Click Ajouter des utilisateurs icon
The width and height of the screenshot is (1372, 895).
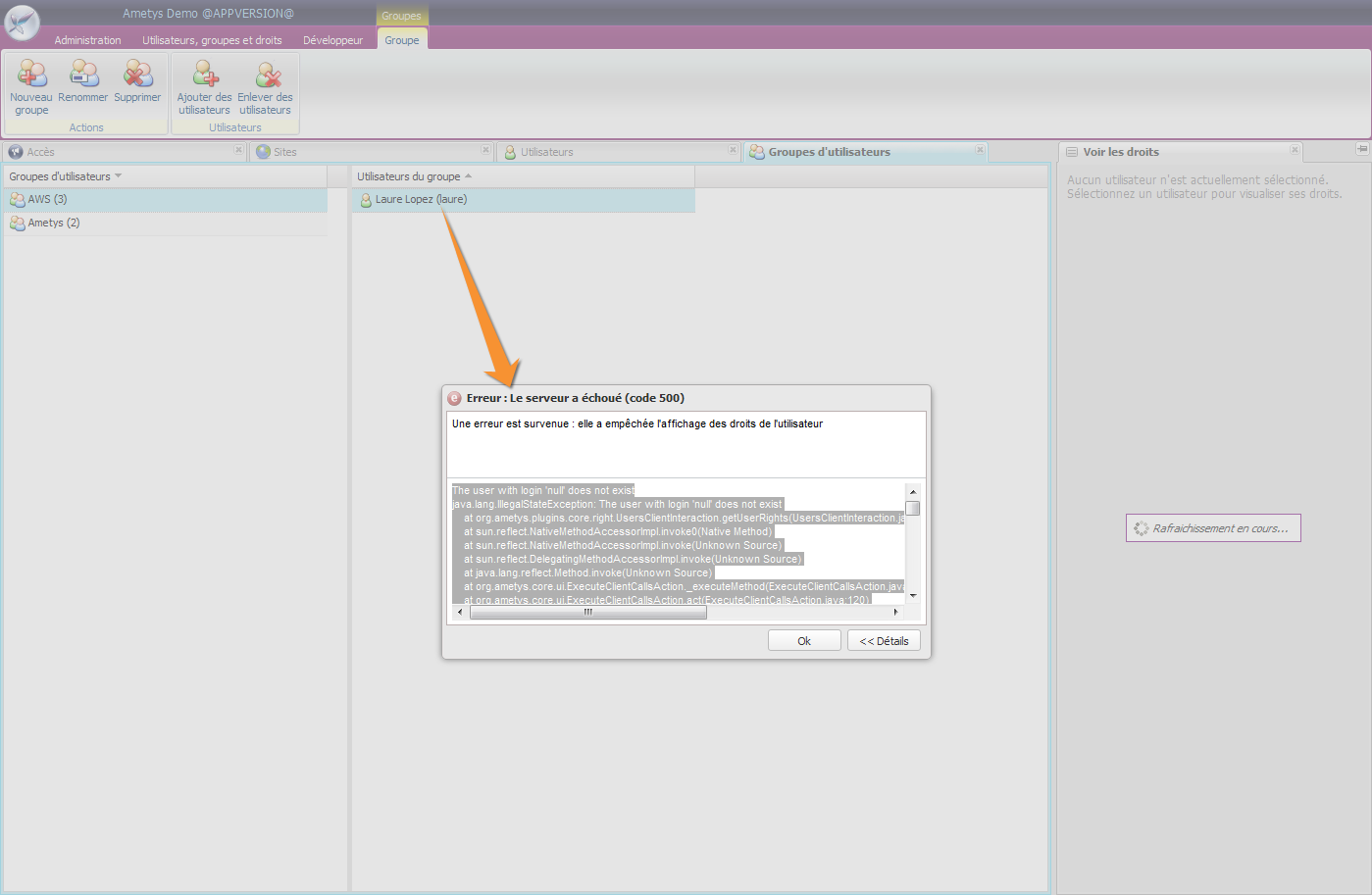coord(205,75)
